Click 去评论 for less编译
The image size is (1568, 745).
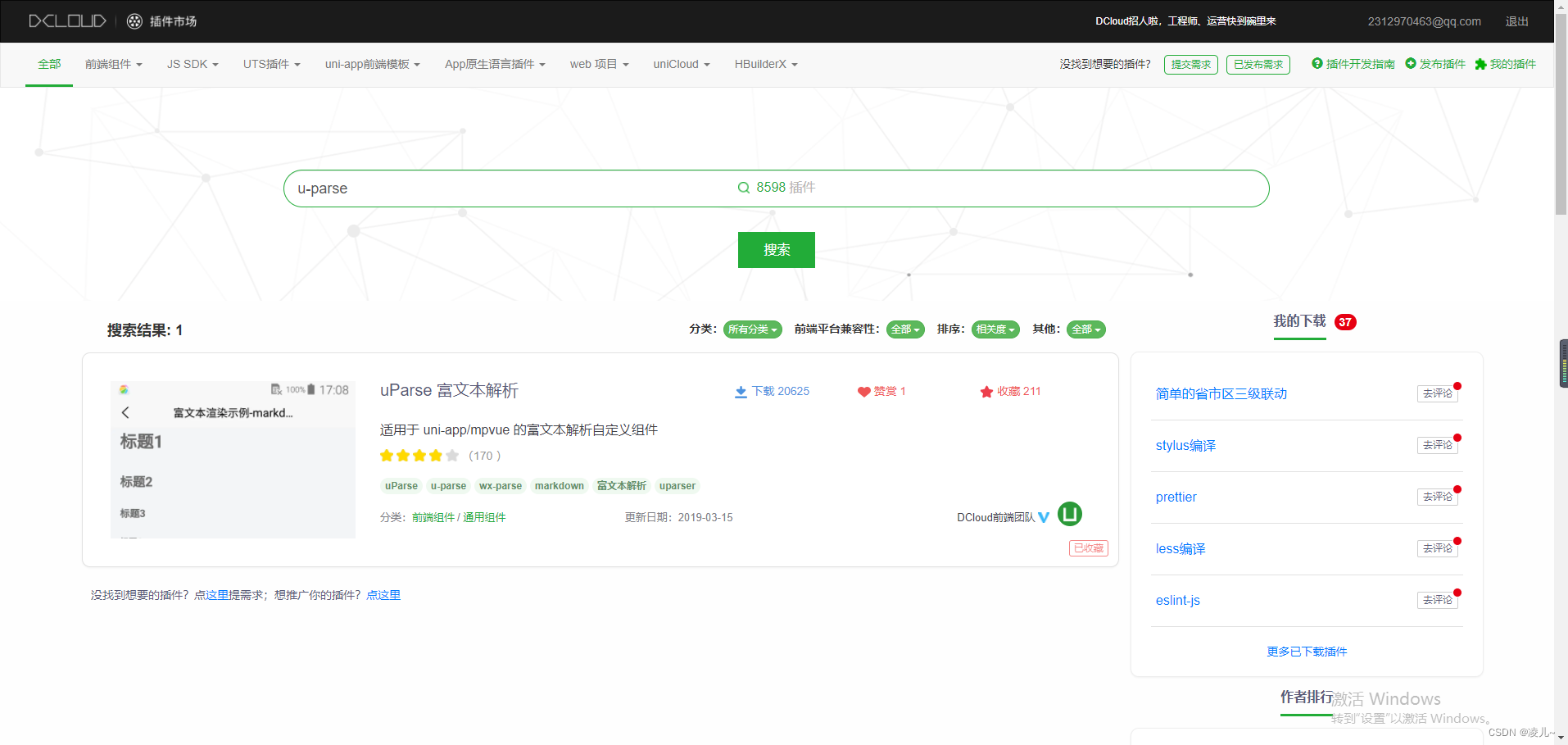tap(1438, 548)
